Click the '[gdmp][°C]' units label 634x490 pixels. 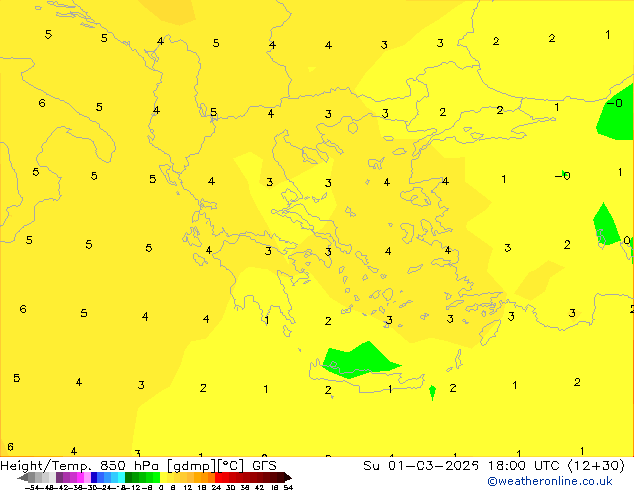(x=206, y=466)
